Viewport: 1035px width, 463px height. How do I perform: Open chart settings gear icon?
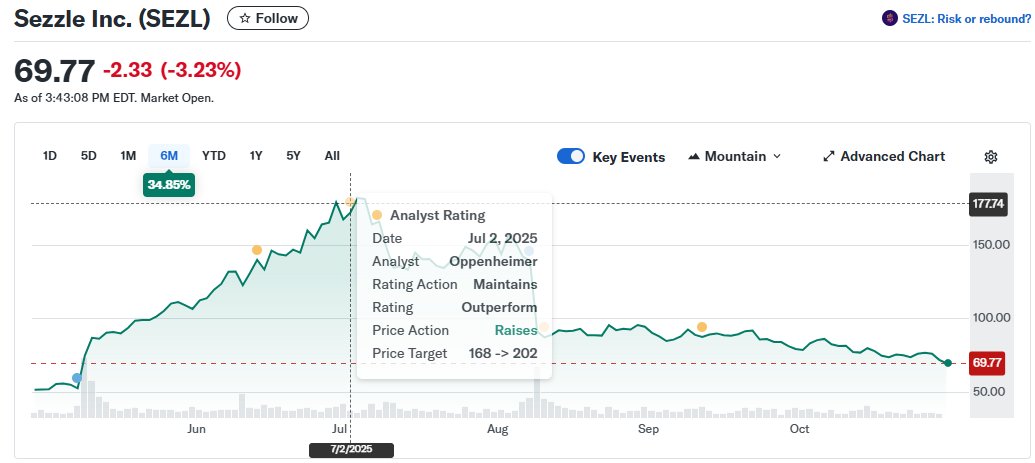(990, 157)
